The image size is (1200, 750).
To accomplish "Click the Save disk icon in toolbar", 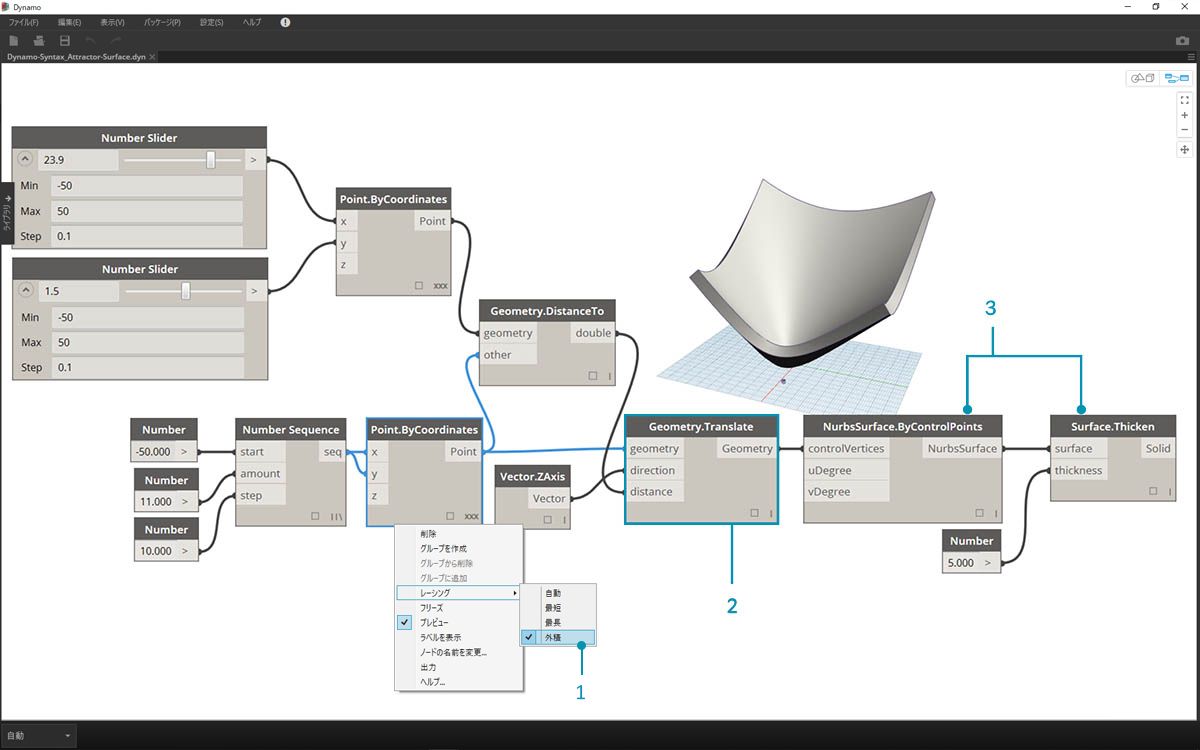I will (x=65, y=40).
